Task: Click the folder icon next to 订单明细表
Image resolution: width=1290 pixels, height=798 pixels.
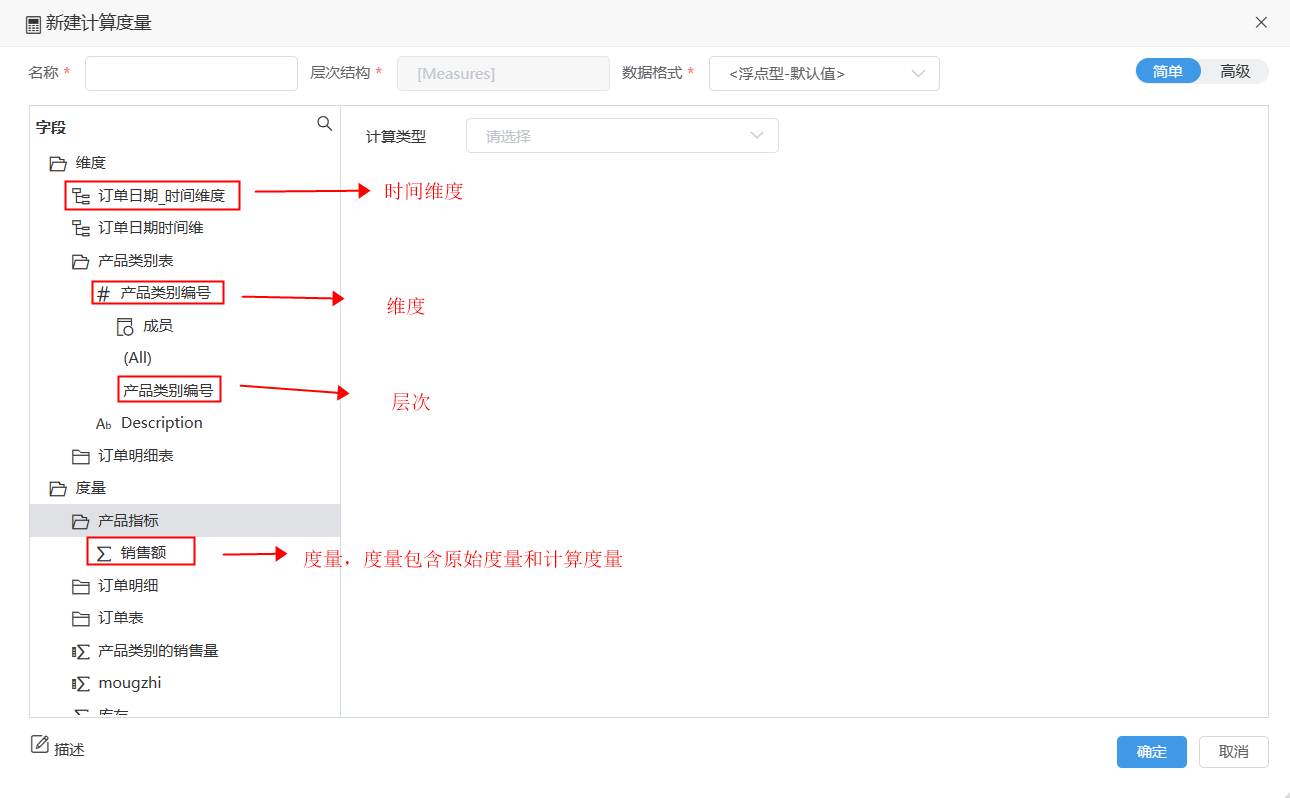Action: [x=81, y=457]
